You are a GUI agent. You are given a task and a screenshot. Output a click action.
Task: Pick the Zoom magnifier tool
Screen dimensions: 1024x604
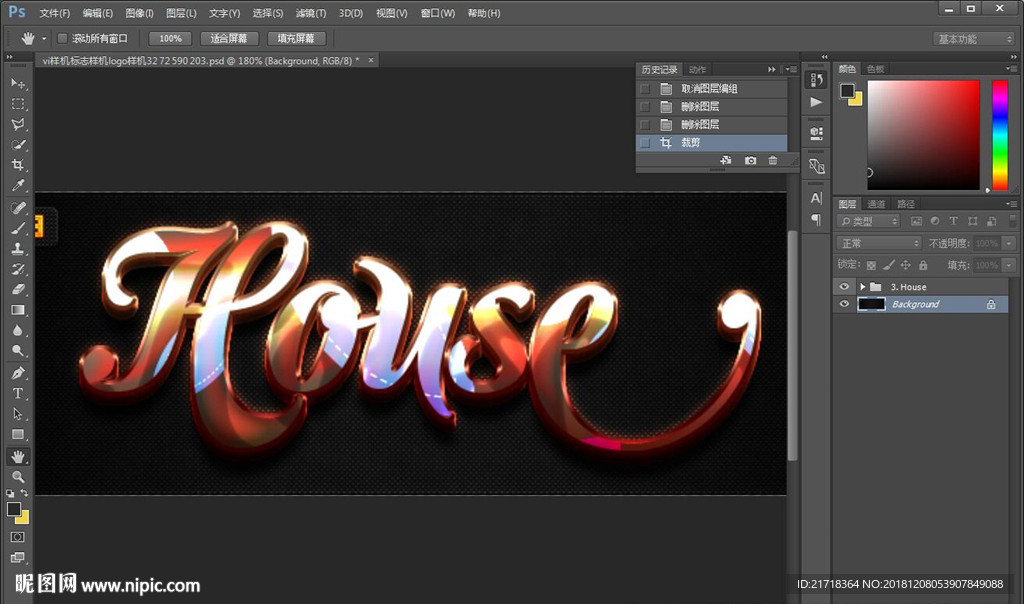(x=18, y=477)
